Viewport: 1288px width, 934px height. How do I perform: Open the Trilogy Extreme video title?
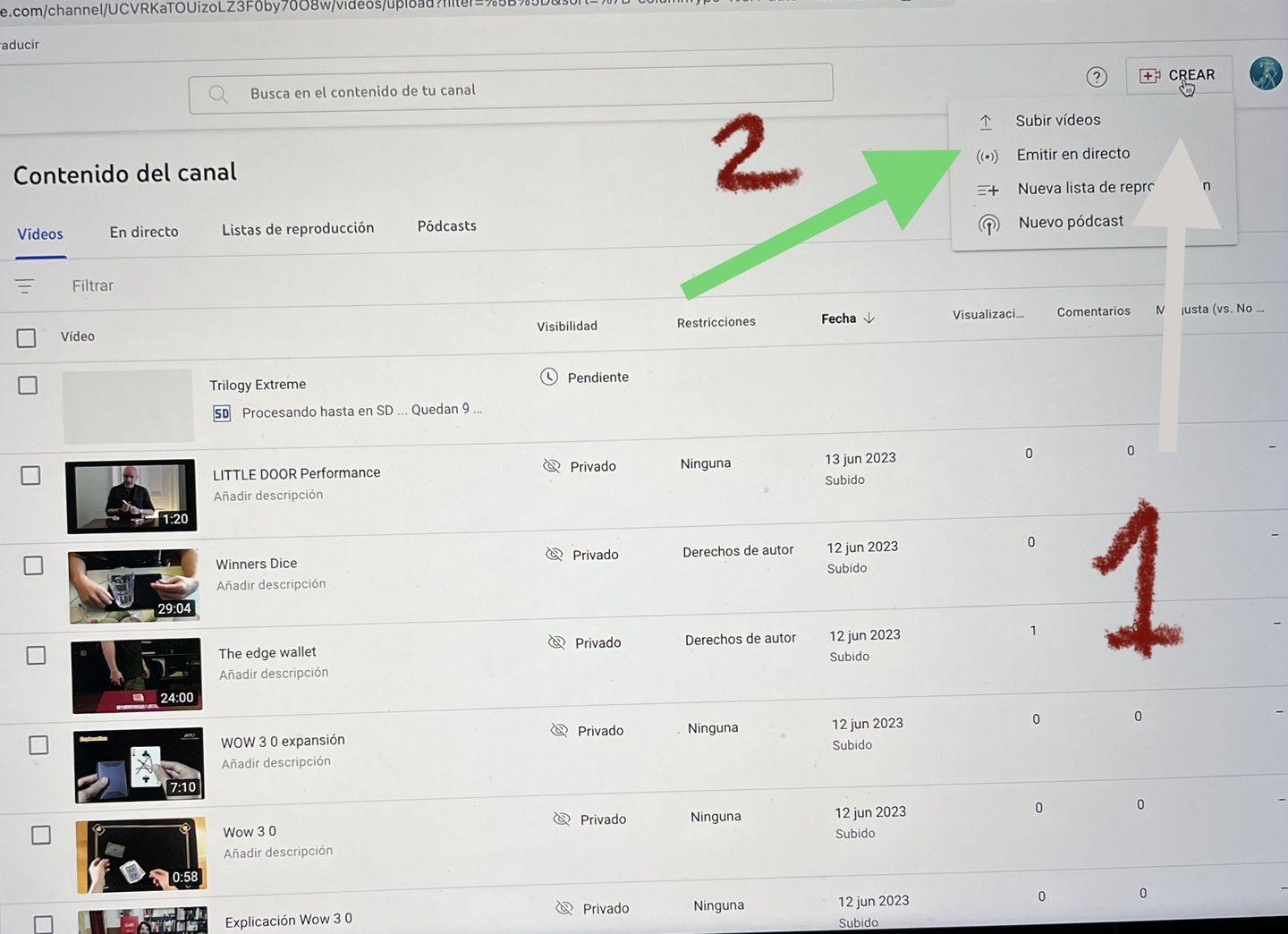pyautogui.click(x=258, y=385)
